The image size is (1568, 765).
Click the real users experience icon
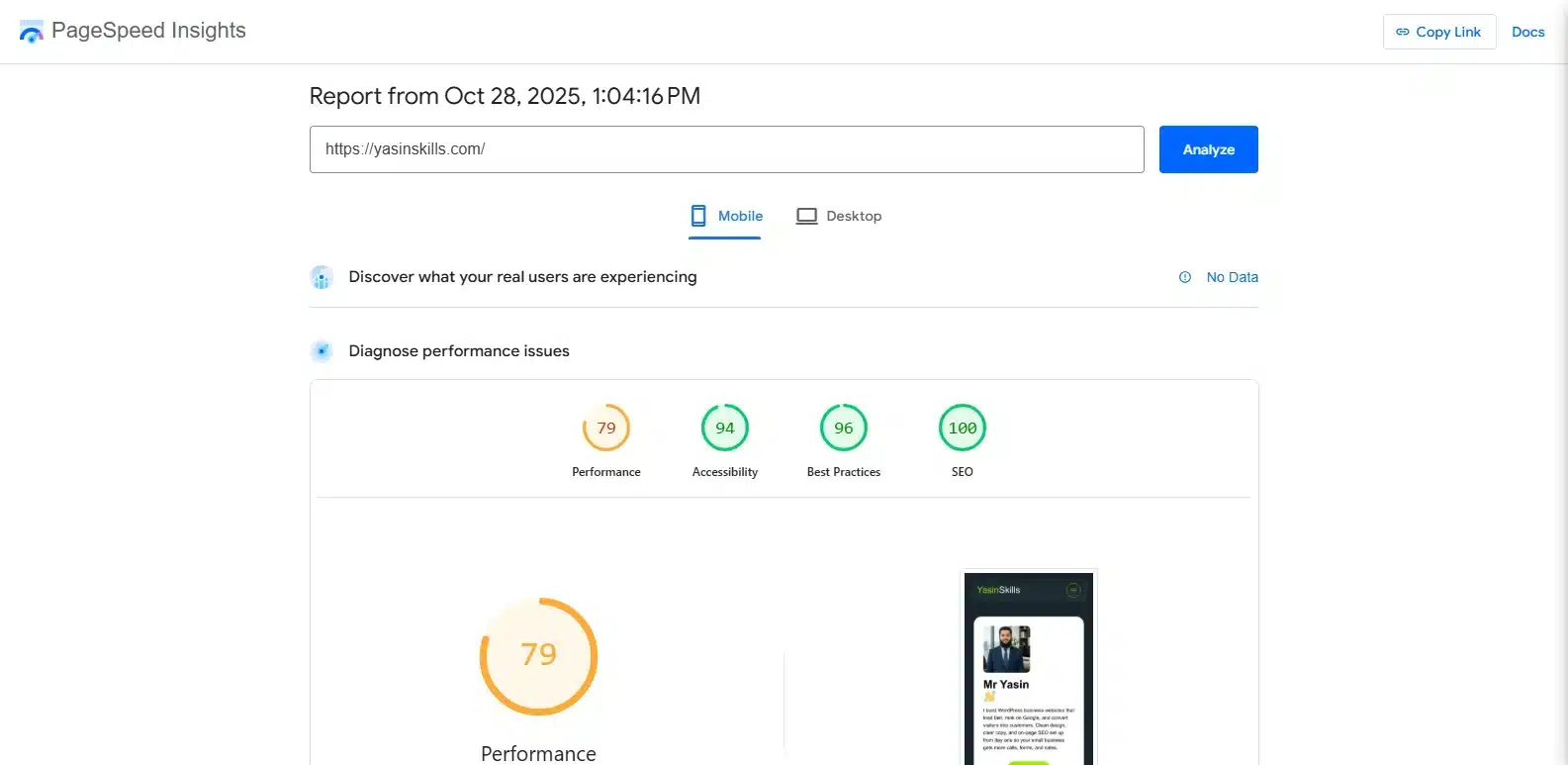click(322, 277)
